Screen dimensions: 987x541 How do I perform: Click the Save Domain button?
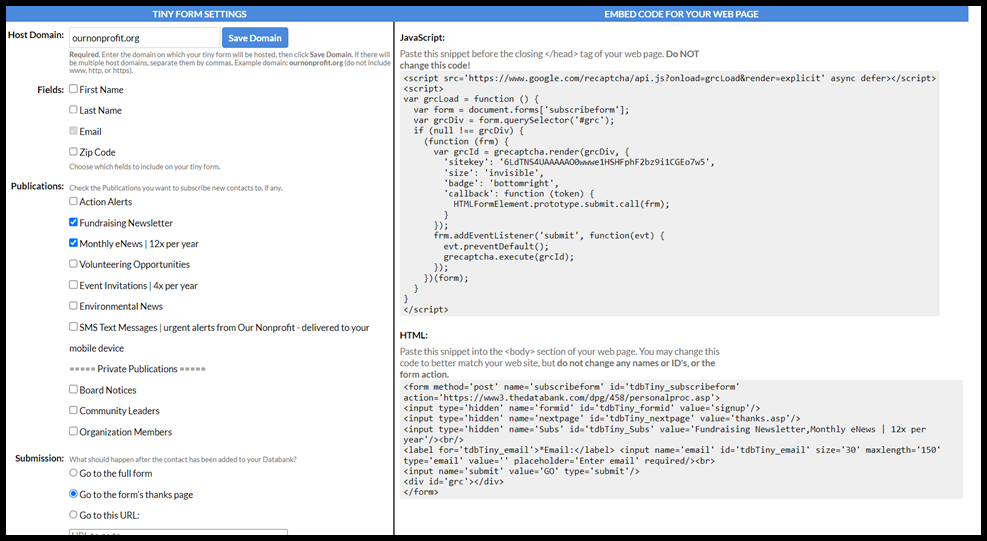tap(255, 38)
